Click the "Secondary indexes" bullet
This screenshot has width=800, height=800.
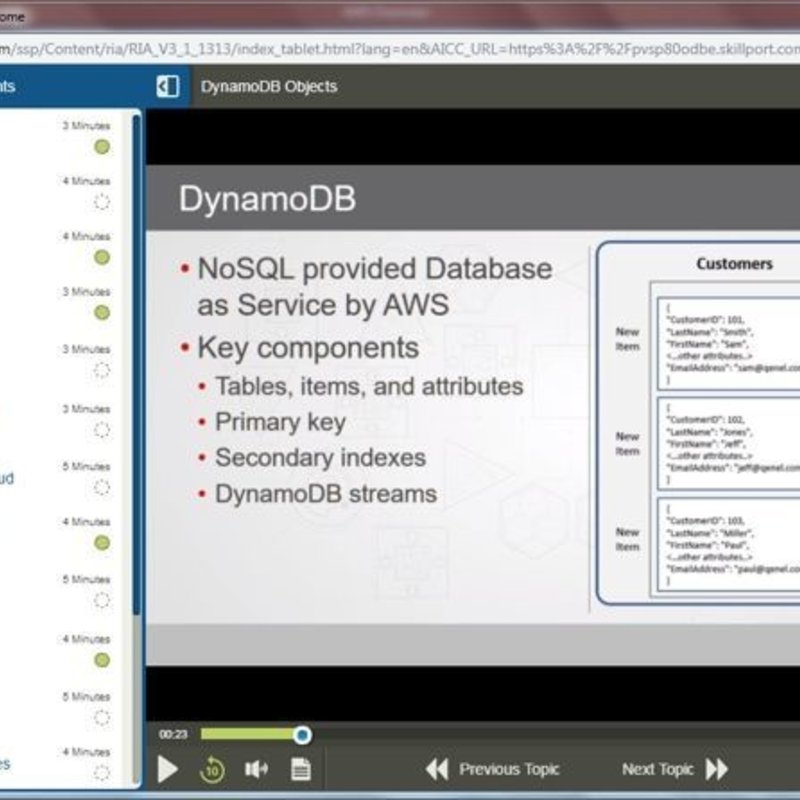click(x=320, y=458)
